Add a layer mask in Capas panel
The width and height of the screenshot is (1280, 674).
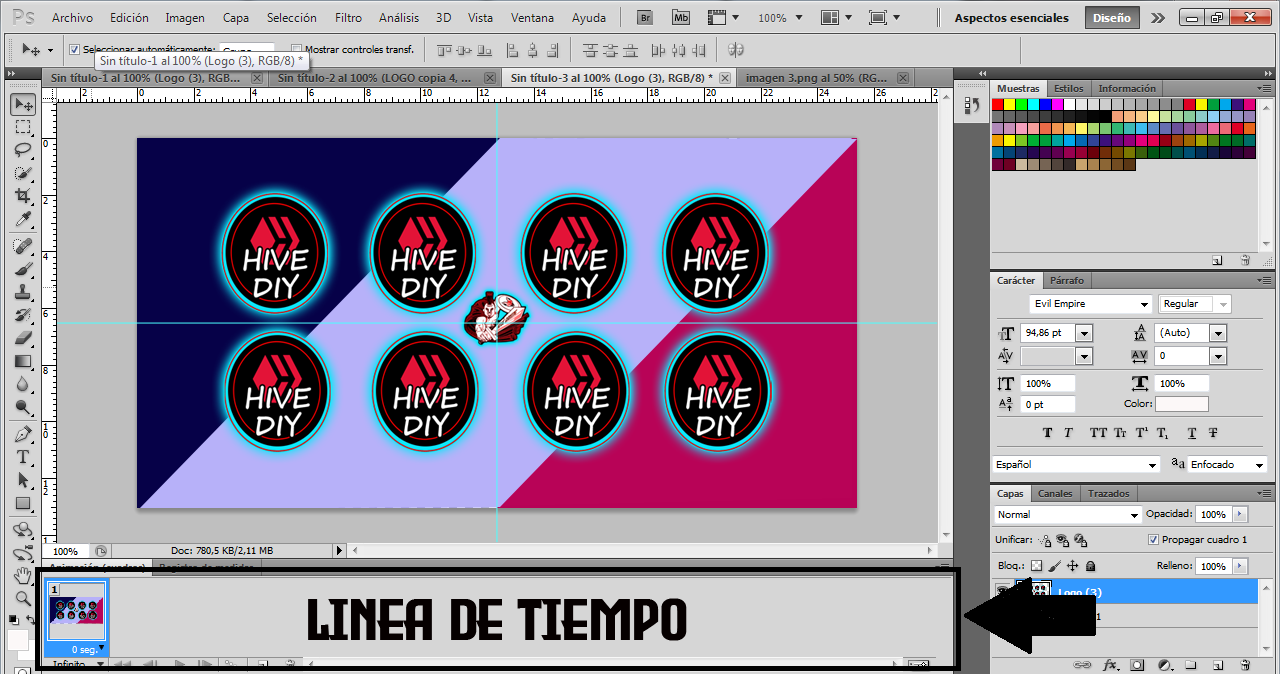1137,665
